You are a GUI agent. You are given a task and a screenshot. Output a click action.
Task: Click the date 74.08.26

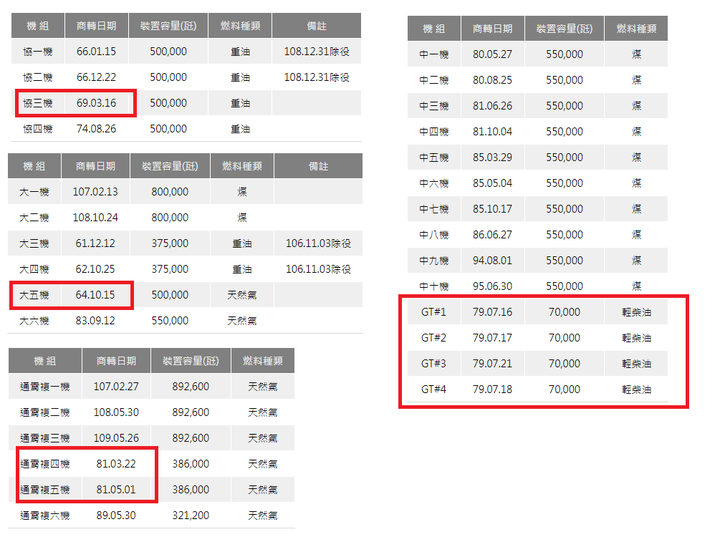coord(96,129)
